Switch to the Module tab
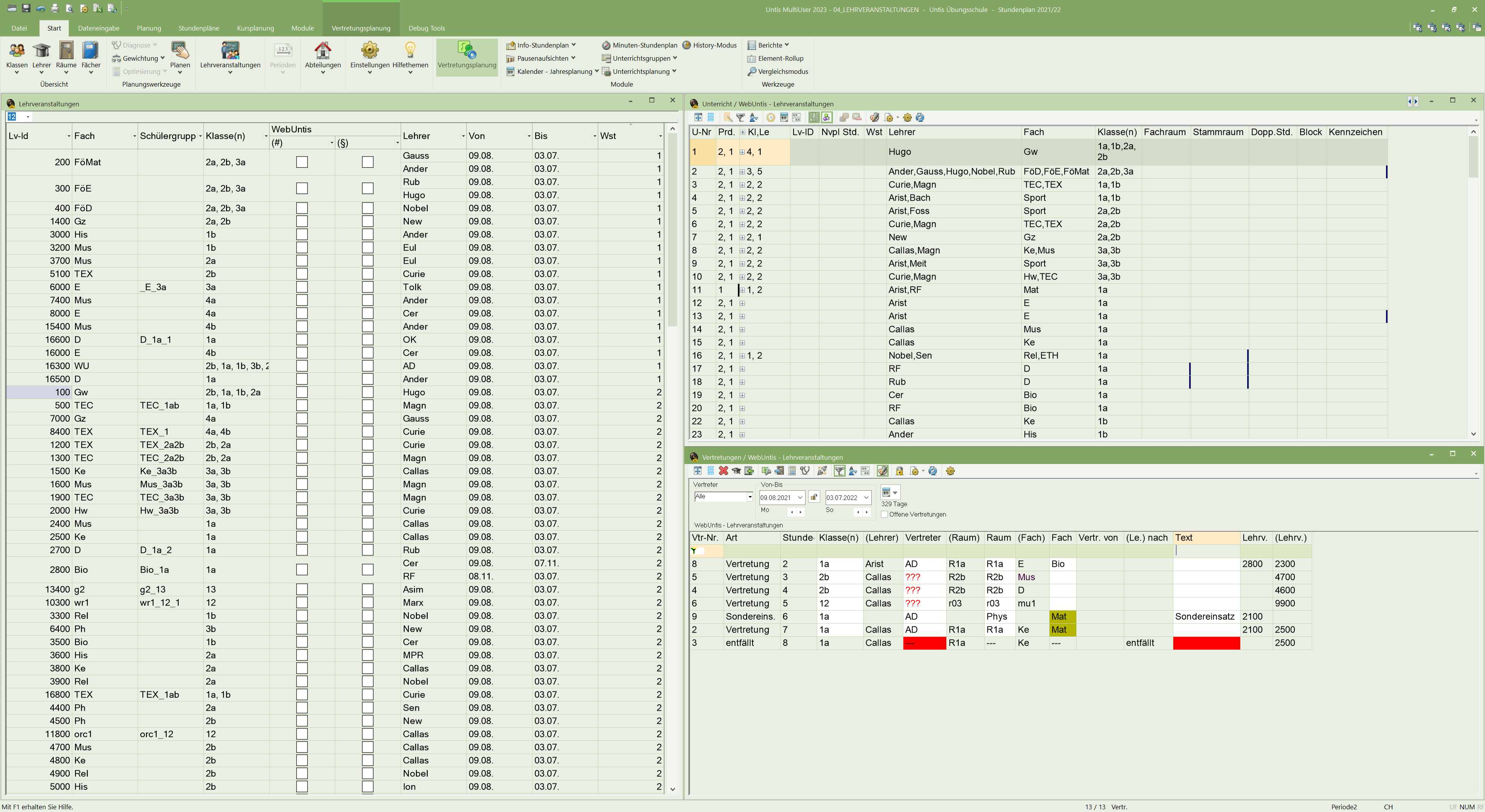The width and height of the screenshot is (1485, 812). (x=303, y=28)
